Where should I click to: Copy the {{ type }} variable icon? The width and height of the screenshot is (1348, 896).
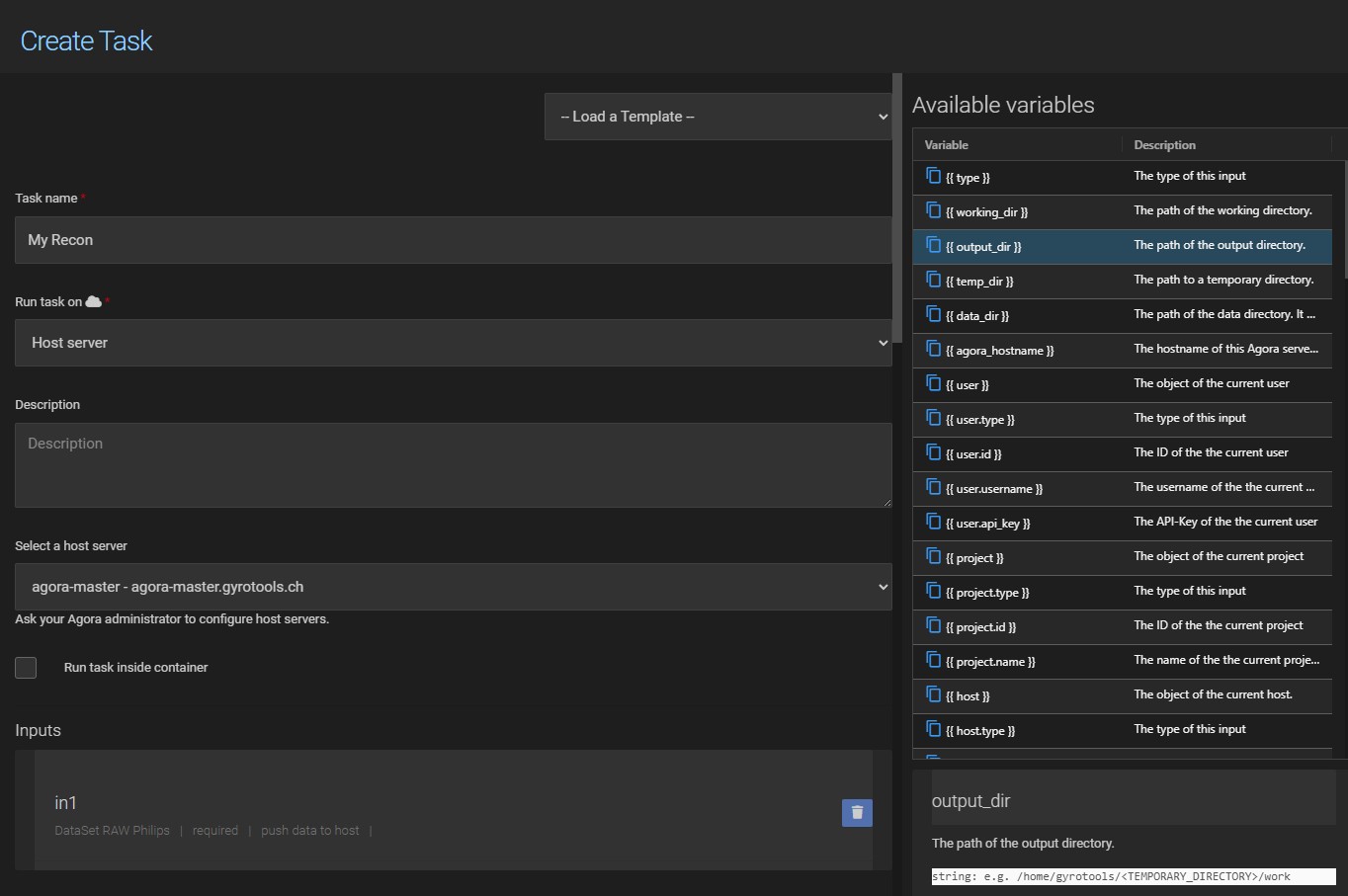[x=933, y=176]
